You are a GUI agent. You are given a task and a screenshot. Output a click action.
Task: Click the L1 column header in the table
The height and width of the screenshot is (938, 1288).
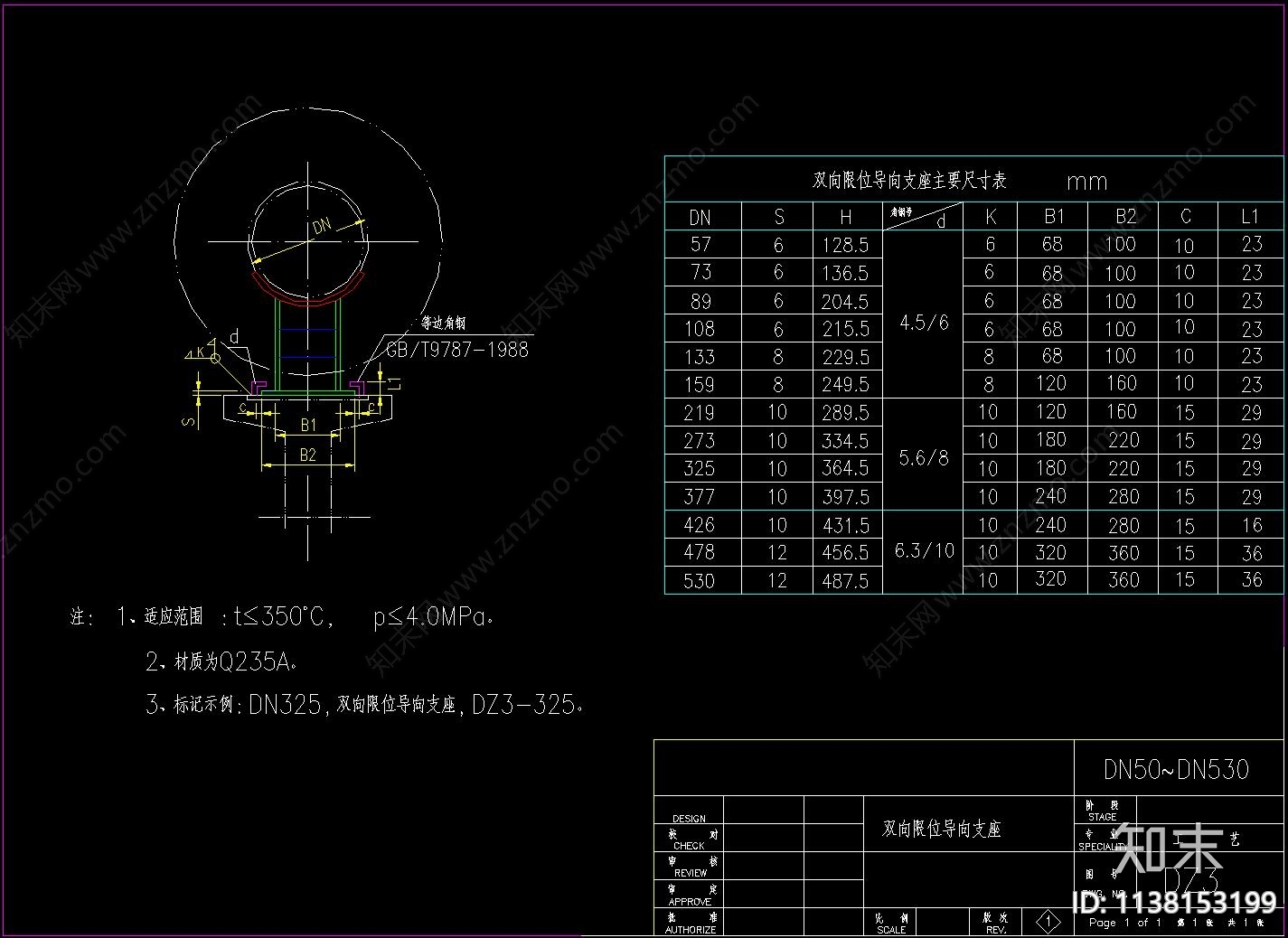(x=1250, y=217)
